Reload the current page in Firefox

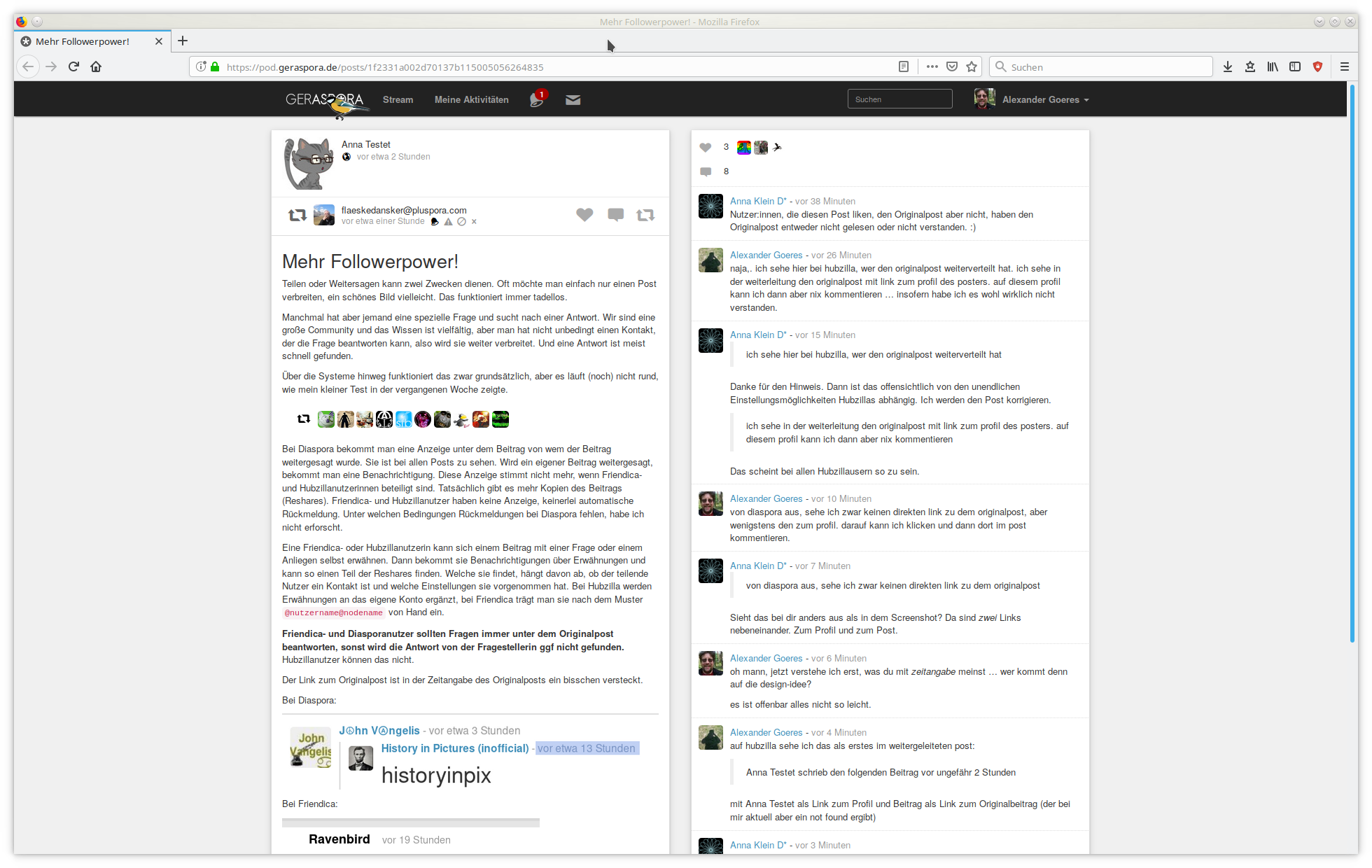tap(73, 66)
